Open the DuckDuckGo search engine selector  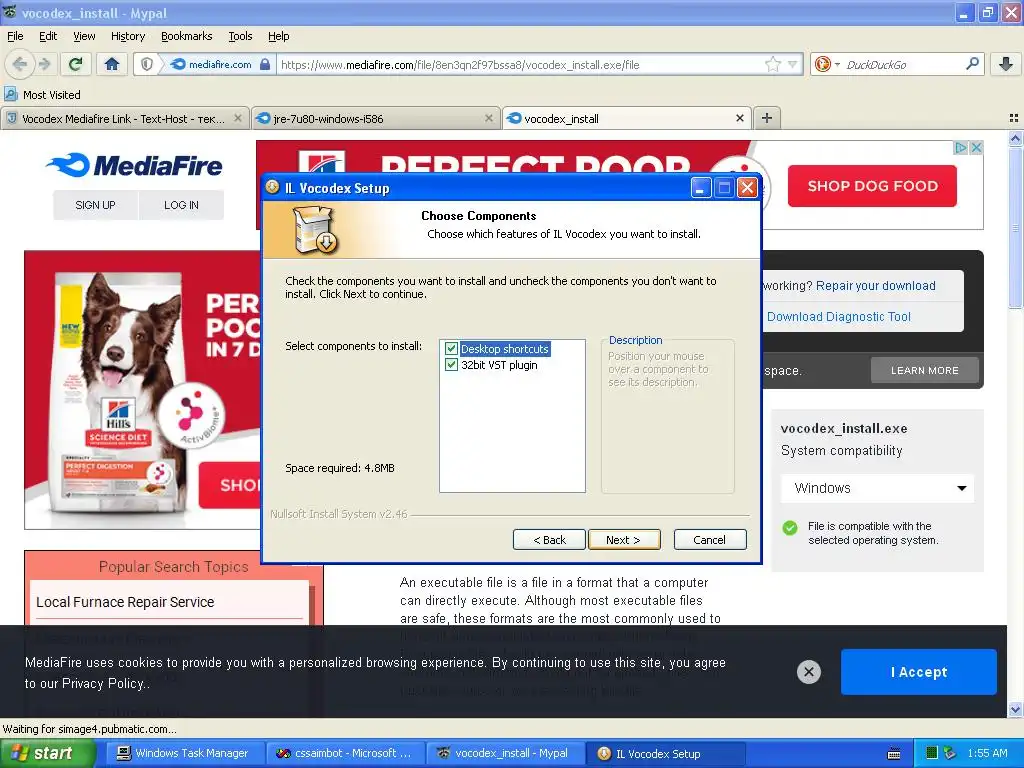(826, 64)
